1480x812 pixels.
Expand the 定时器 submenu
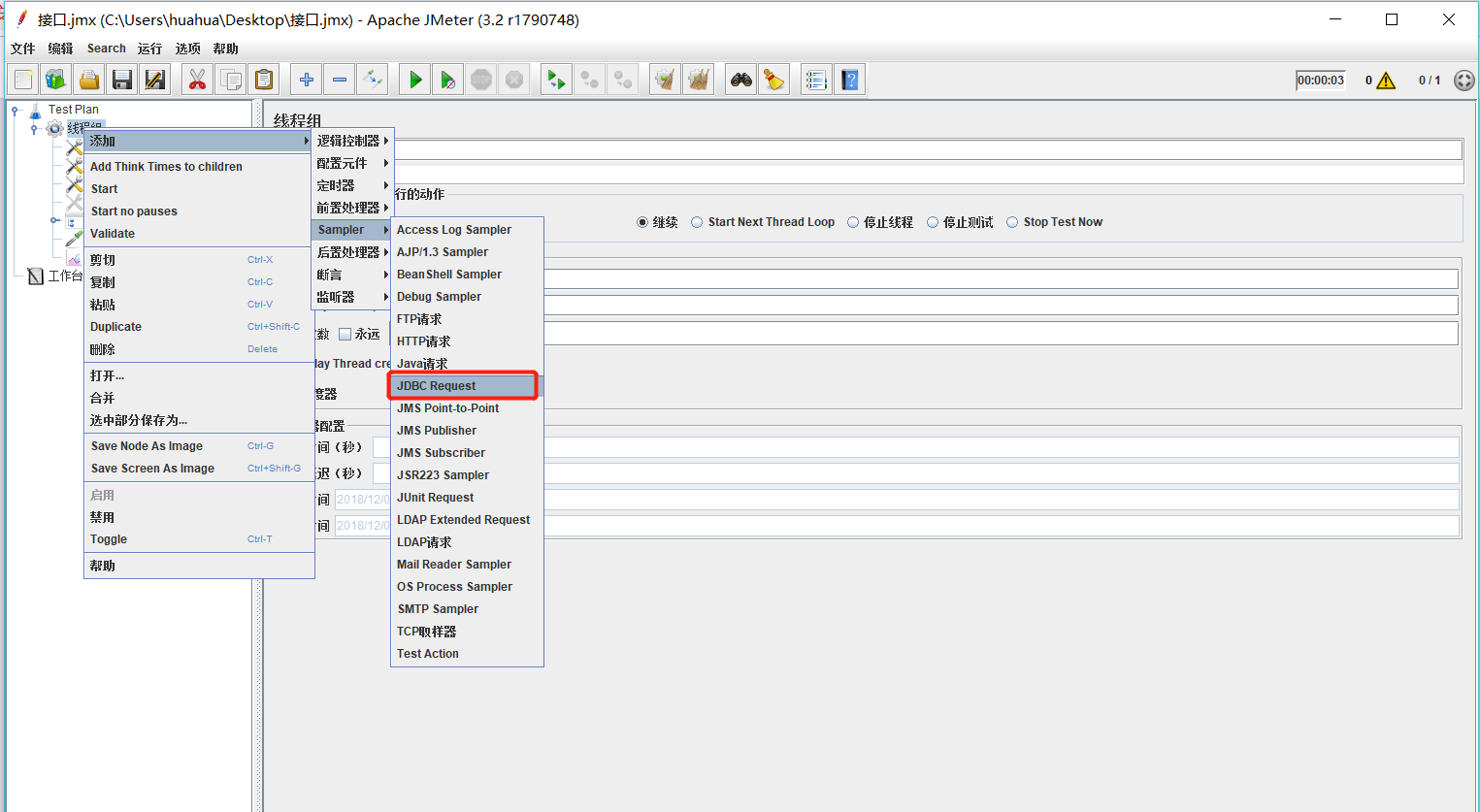351,185
